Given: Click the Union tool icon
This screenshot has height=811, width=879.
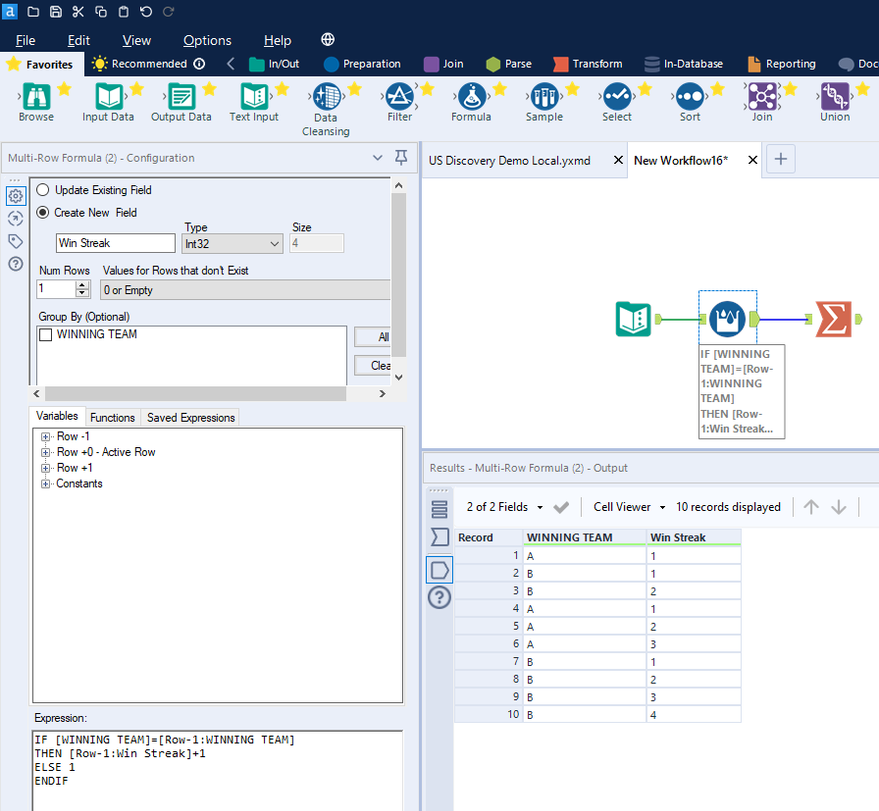Looking at the screenshot, I should click(834, 97).
